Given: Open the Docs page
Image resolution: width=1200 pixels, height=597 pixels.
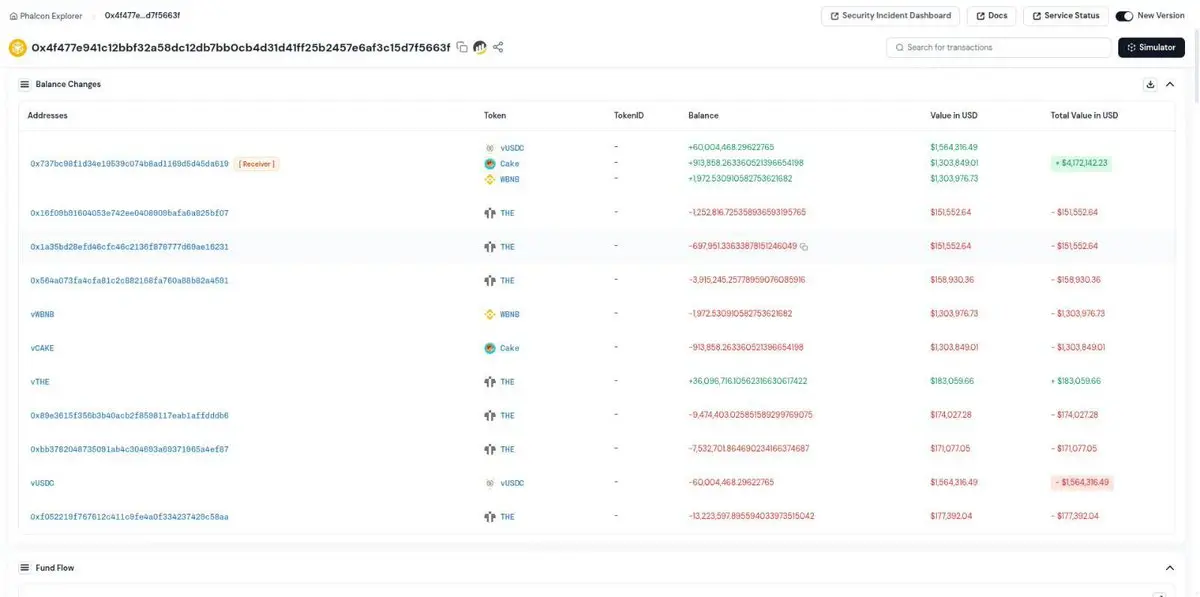Looking at the screenshot, I should [991, 16].
